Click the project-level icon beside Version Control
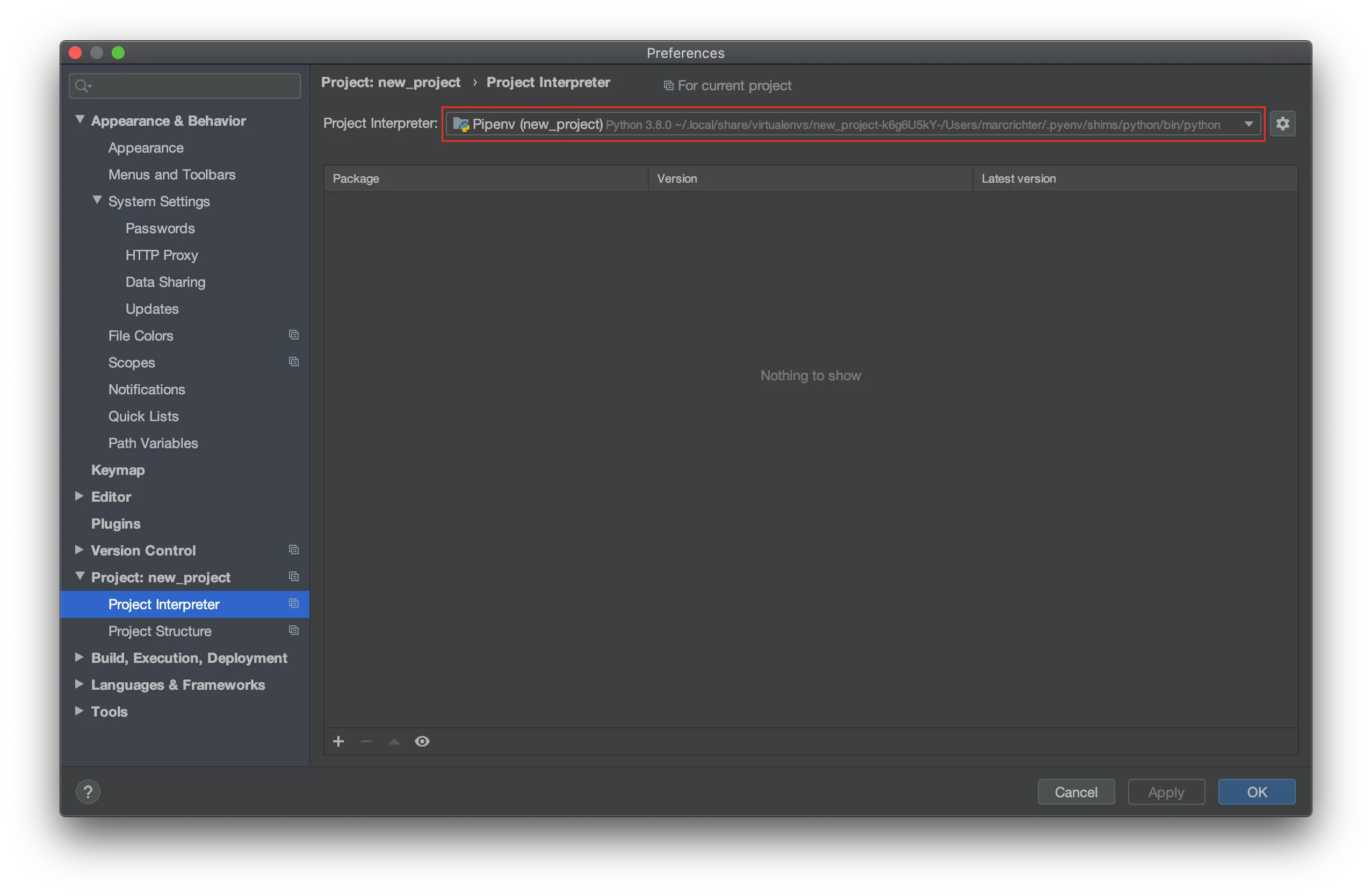 tap(293, 550)
